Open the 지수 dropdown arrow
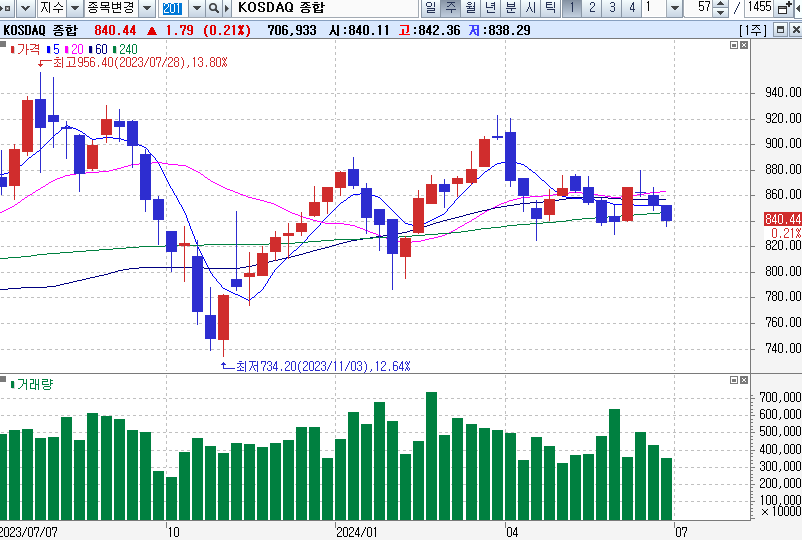The image size is (802, 540). [x=75, y=8]
